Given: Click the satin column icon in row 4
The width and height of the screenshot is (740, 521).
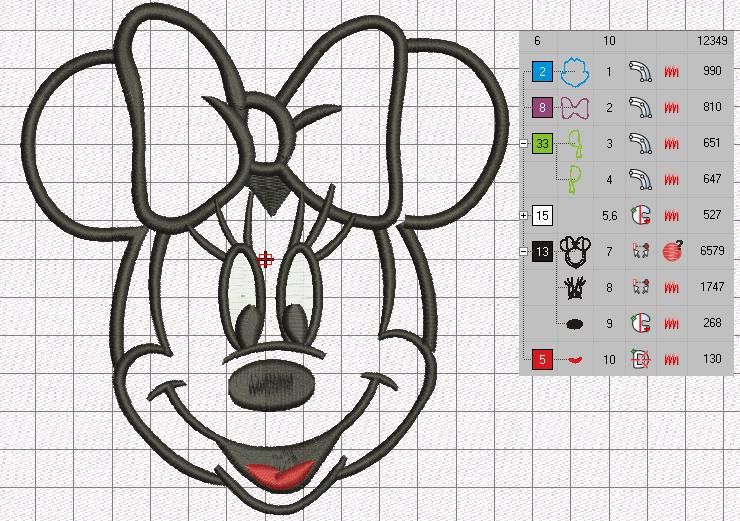Looking at the screenshot, I should tap(640, 180).
